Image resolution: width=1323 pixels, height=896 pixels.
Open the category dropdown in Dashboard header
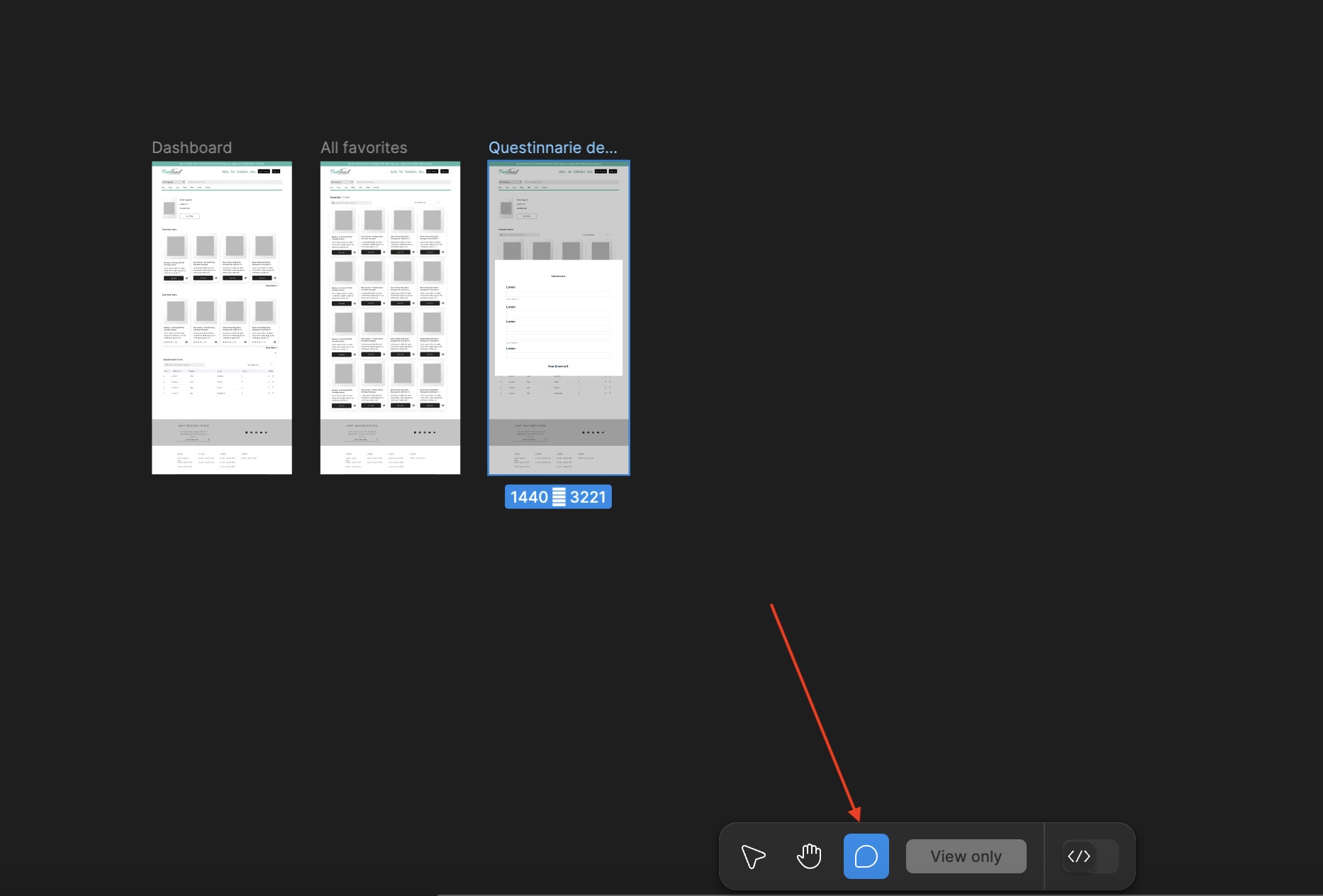(174, 182)
